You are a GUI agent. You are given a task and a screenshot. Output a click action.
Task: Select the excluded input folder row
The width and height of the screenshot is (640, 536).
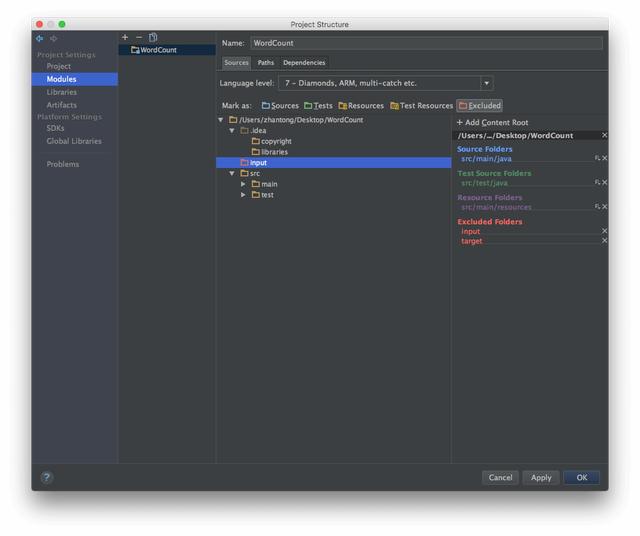coord(333,162)
